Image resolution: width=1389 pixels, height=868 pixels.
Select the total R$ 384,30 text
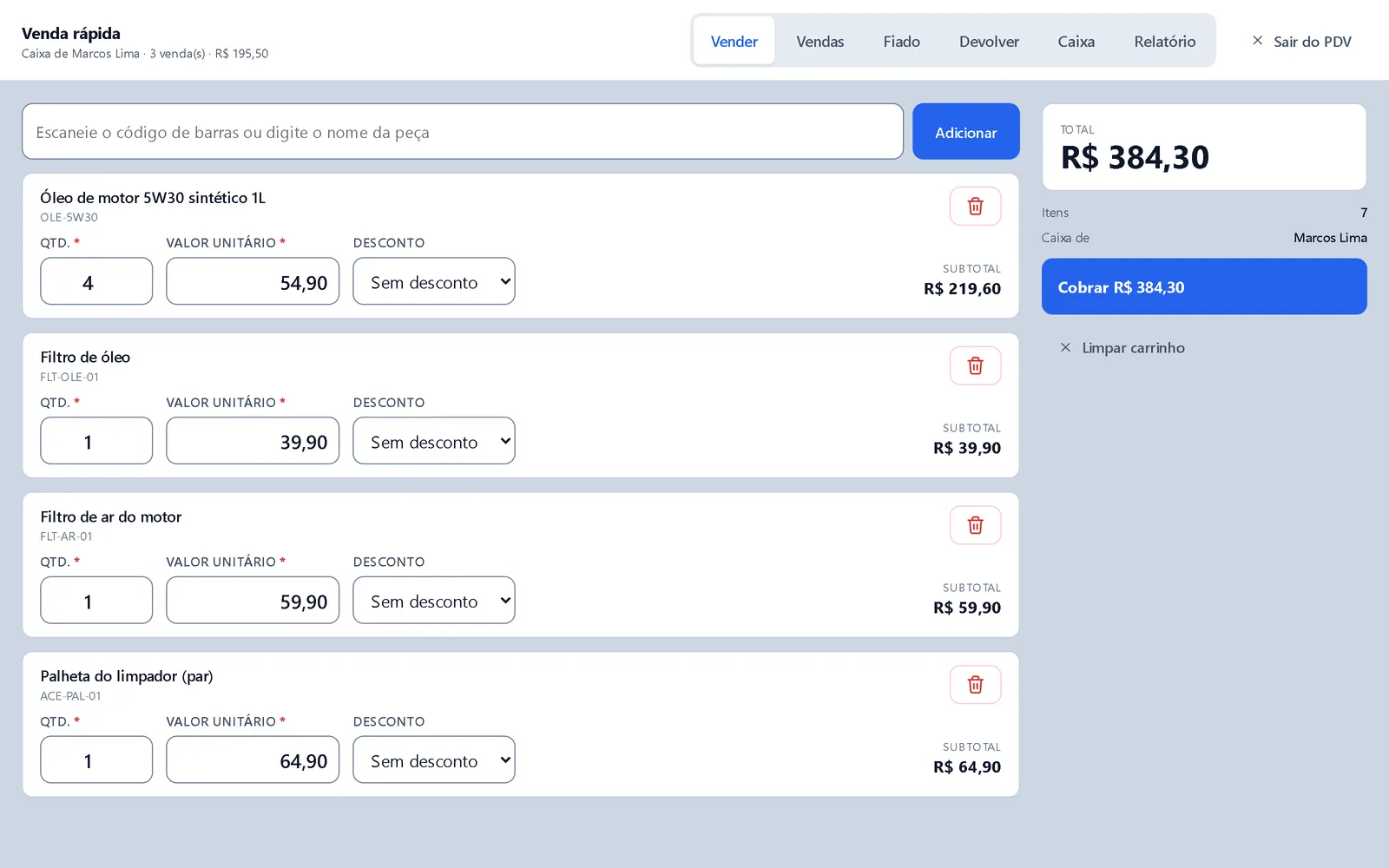pos(1135,158)
